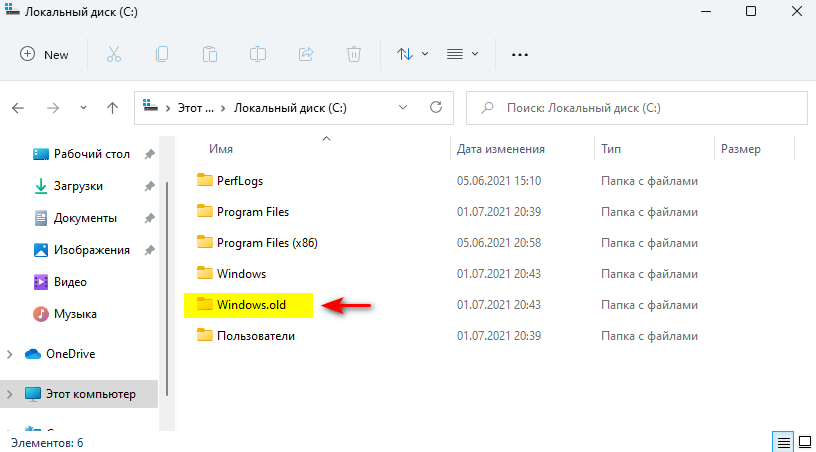
Task: Expand the address bar history dropdown
Action: point(403,108)
